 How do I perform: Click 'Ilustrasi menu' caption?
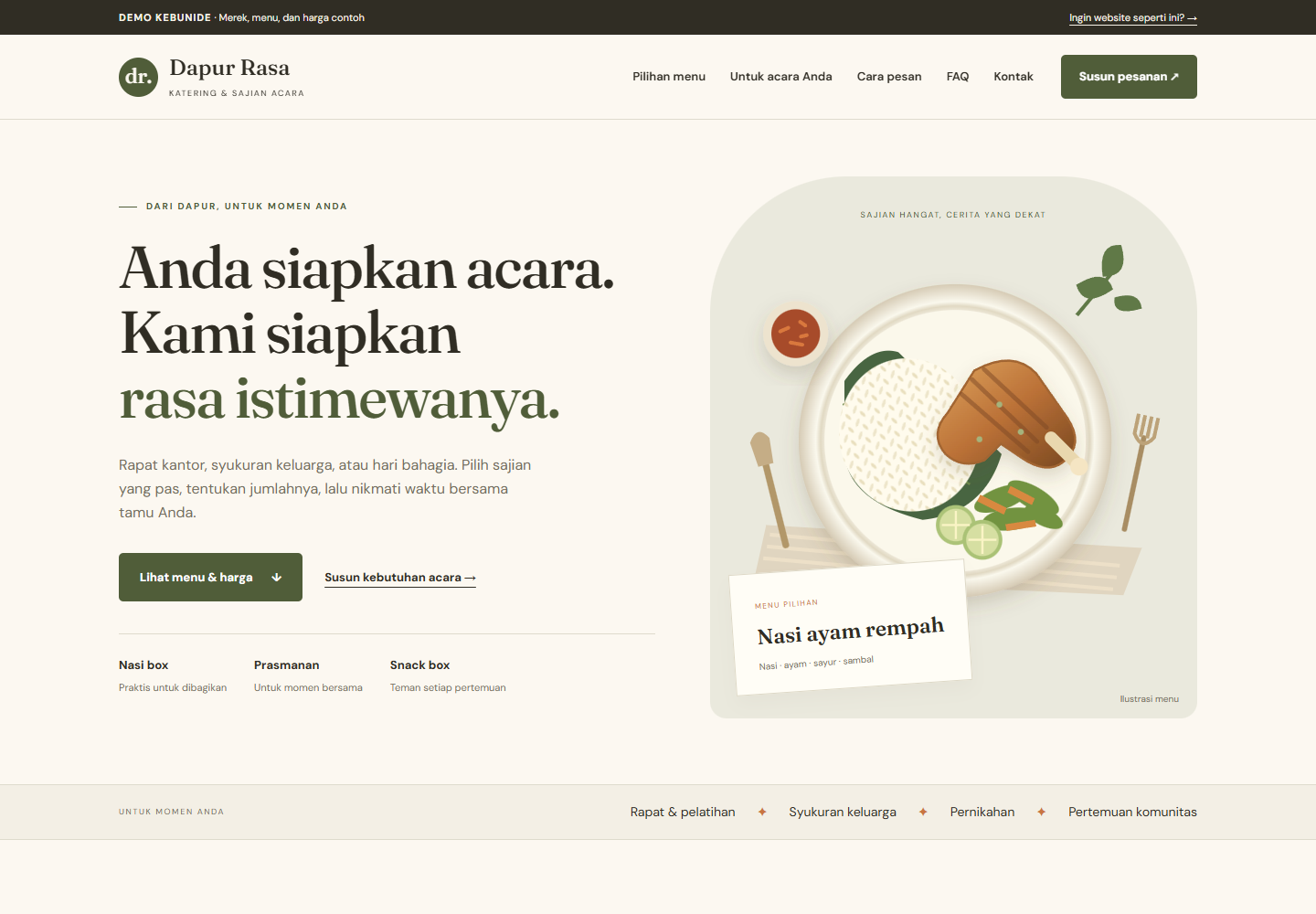[x=1150, y=699]
